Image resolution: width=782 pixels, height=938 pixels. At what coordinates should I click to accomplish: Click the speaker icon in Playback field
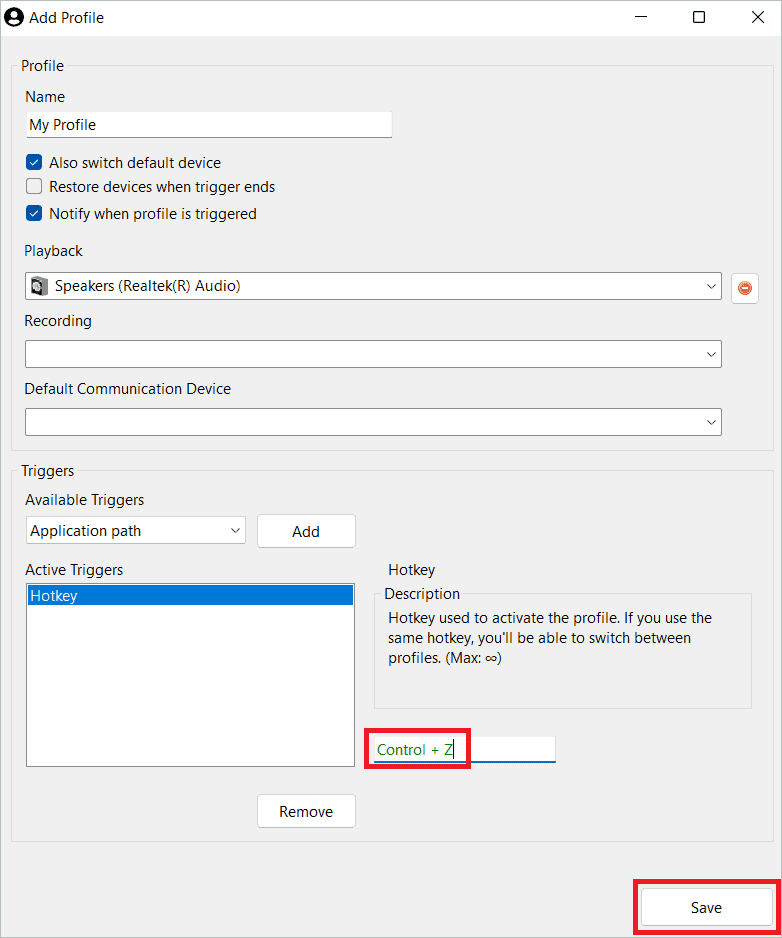(39, 286)
